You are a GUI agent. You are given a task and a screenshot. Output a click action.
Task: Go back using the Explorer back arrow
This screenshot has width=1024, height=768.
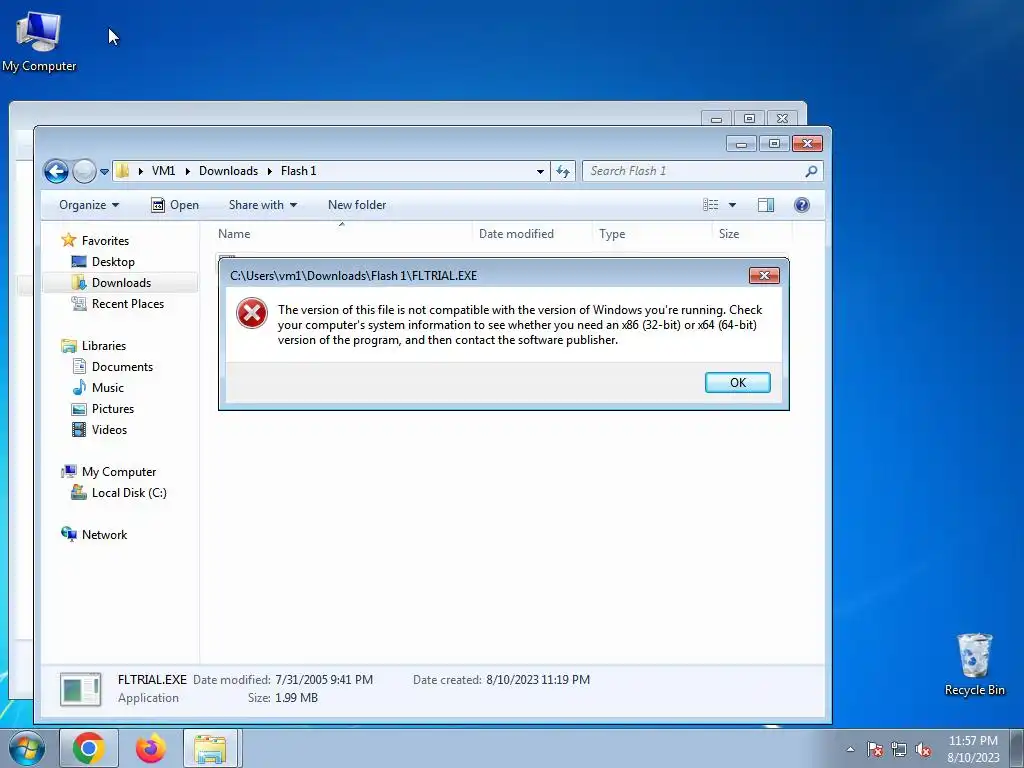click(x=56, y=171)
